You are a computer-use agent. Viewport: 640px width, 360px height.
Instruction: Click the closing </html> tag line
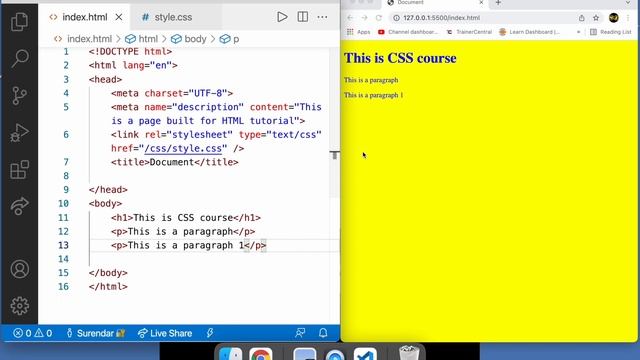click(108, 287)
